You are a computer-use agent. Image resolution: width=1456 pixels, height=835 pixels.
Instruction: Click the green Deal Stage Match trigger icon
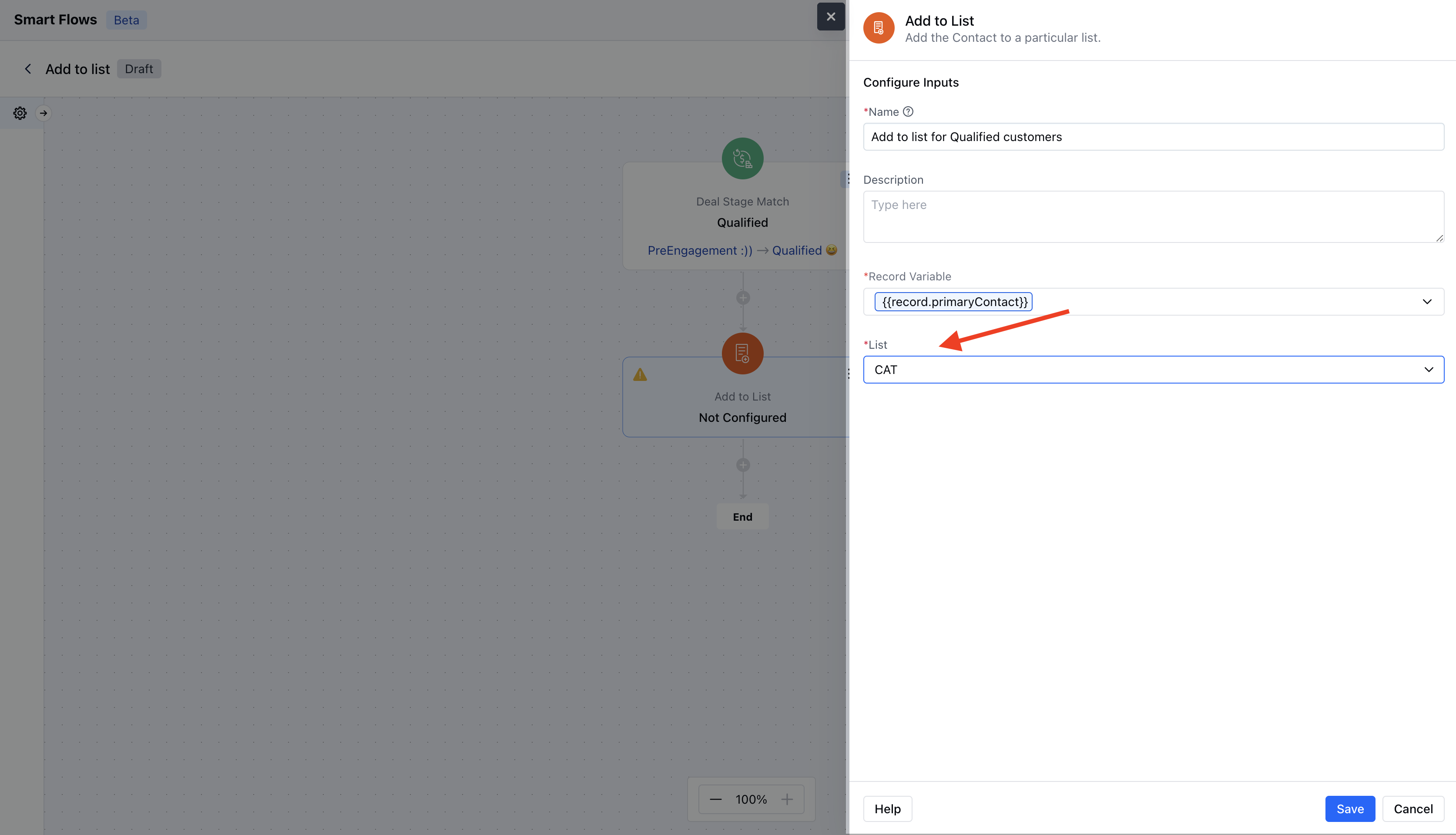tap(742, 158)
